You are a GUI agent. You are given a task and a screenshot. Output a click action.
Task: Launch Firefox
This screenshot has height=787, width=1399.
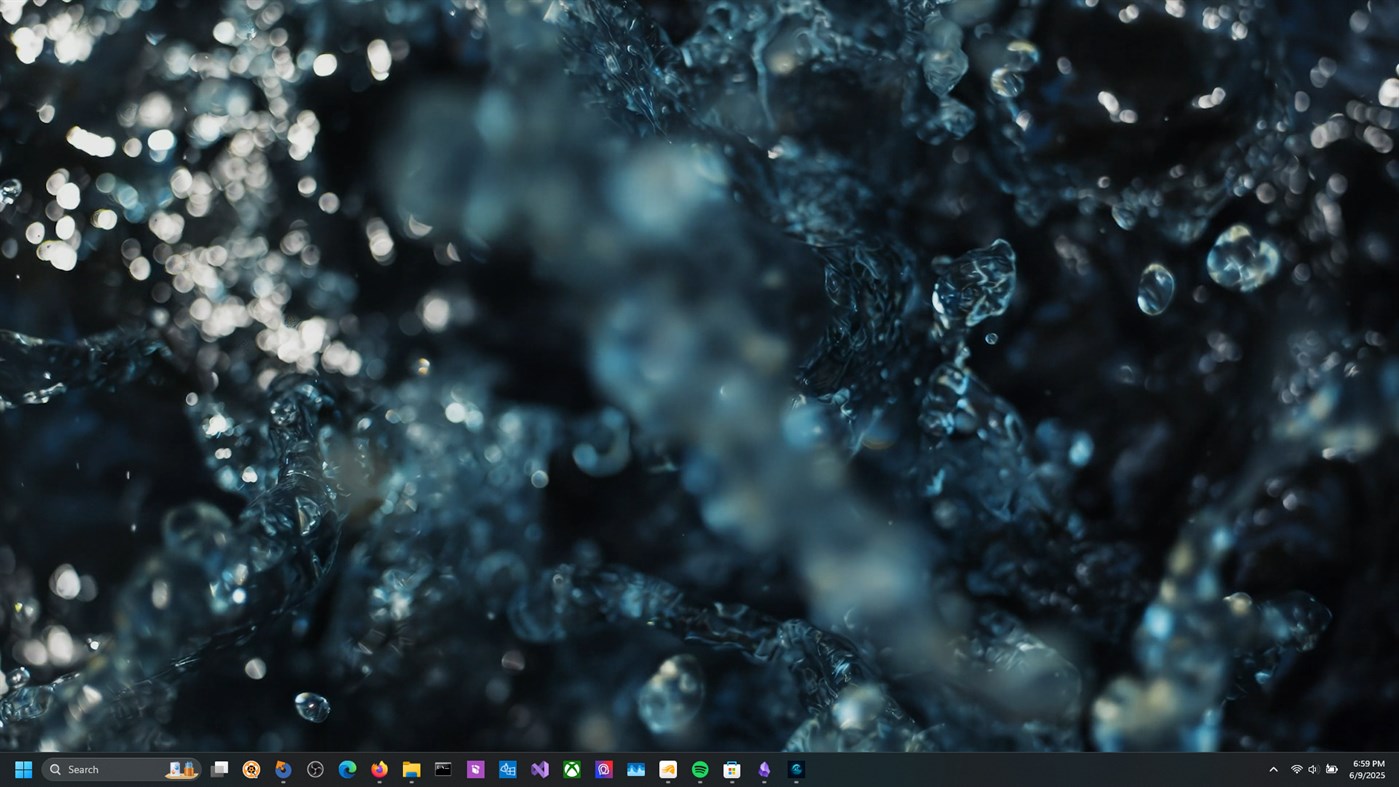379,769
